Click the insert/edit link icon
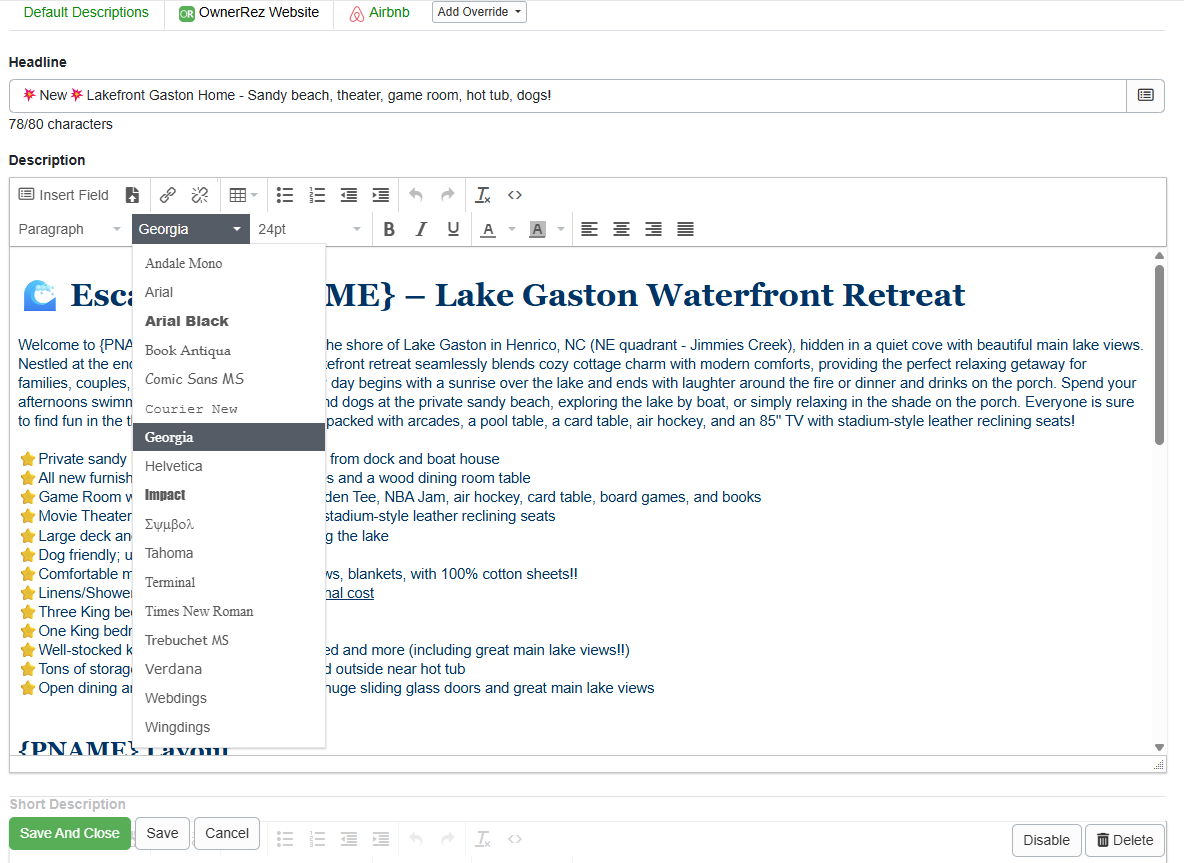This screenshot has height=863, width=1184. [x=168, y=195]
